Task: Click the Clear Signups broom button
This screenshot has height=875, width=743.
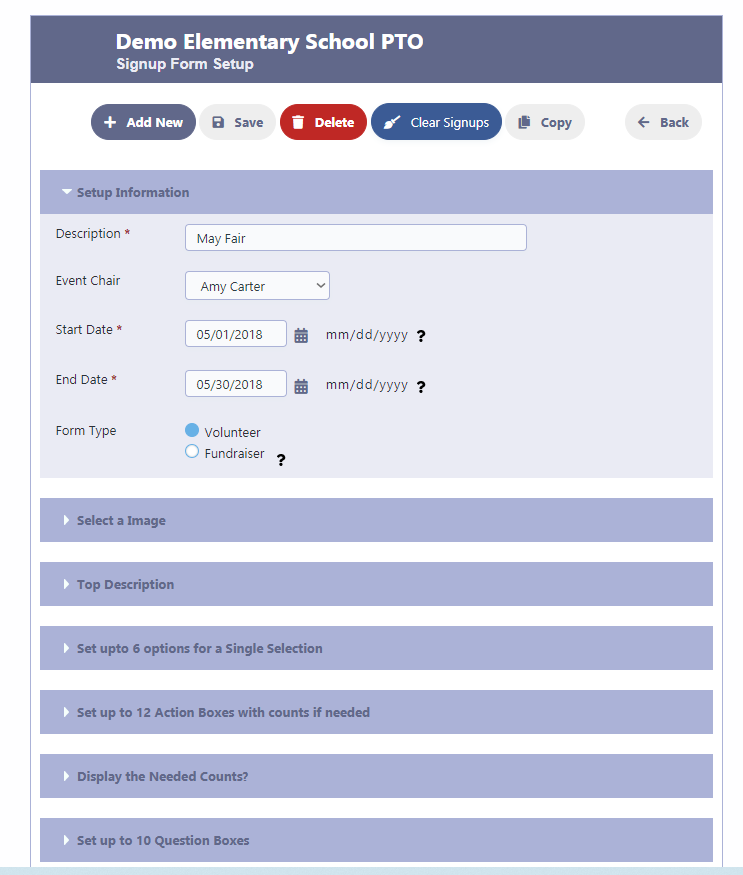Action: point(436,122)
